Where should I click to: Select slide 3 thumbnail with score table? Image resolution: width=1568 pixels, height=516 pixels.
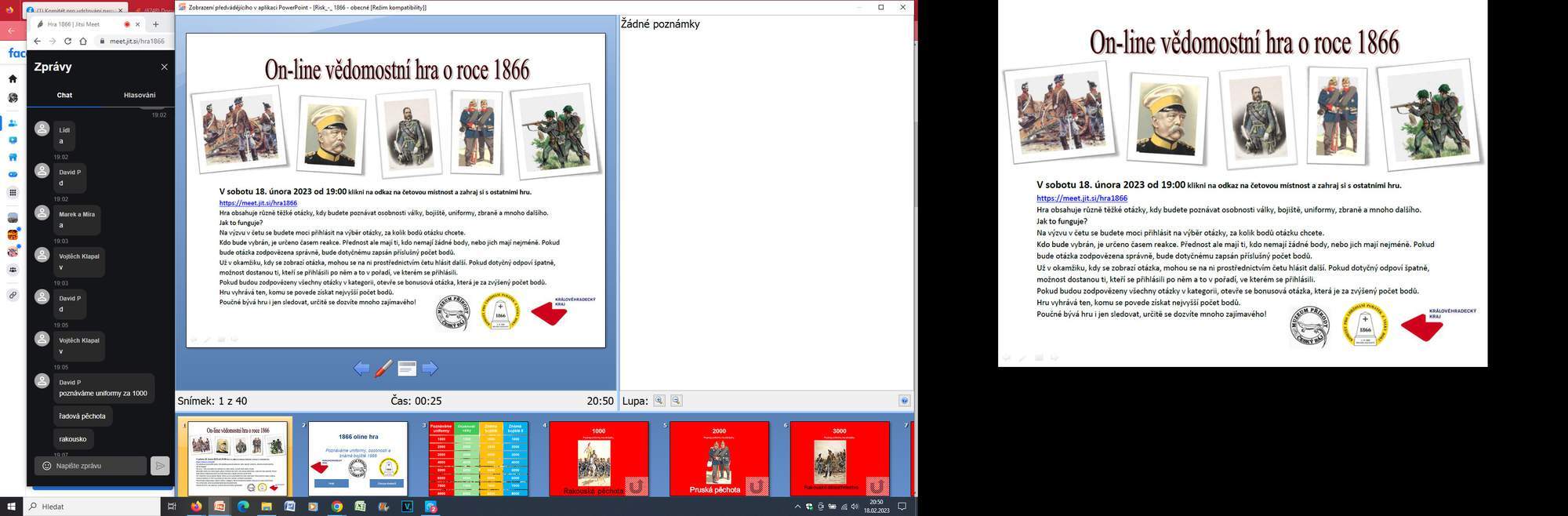(478, 459)
